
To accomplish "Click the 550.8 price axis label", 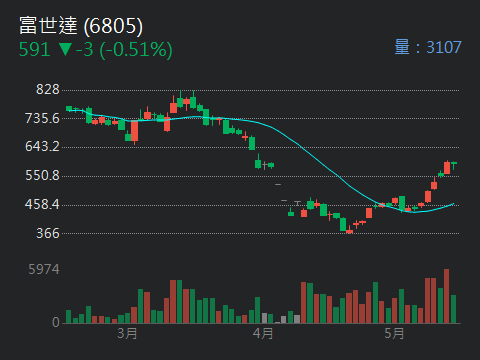I will 42,175.
